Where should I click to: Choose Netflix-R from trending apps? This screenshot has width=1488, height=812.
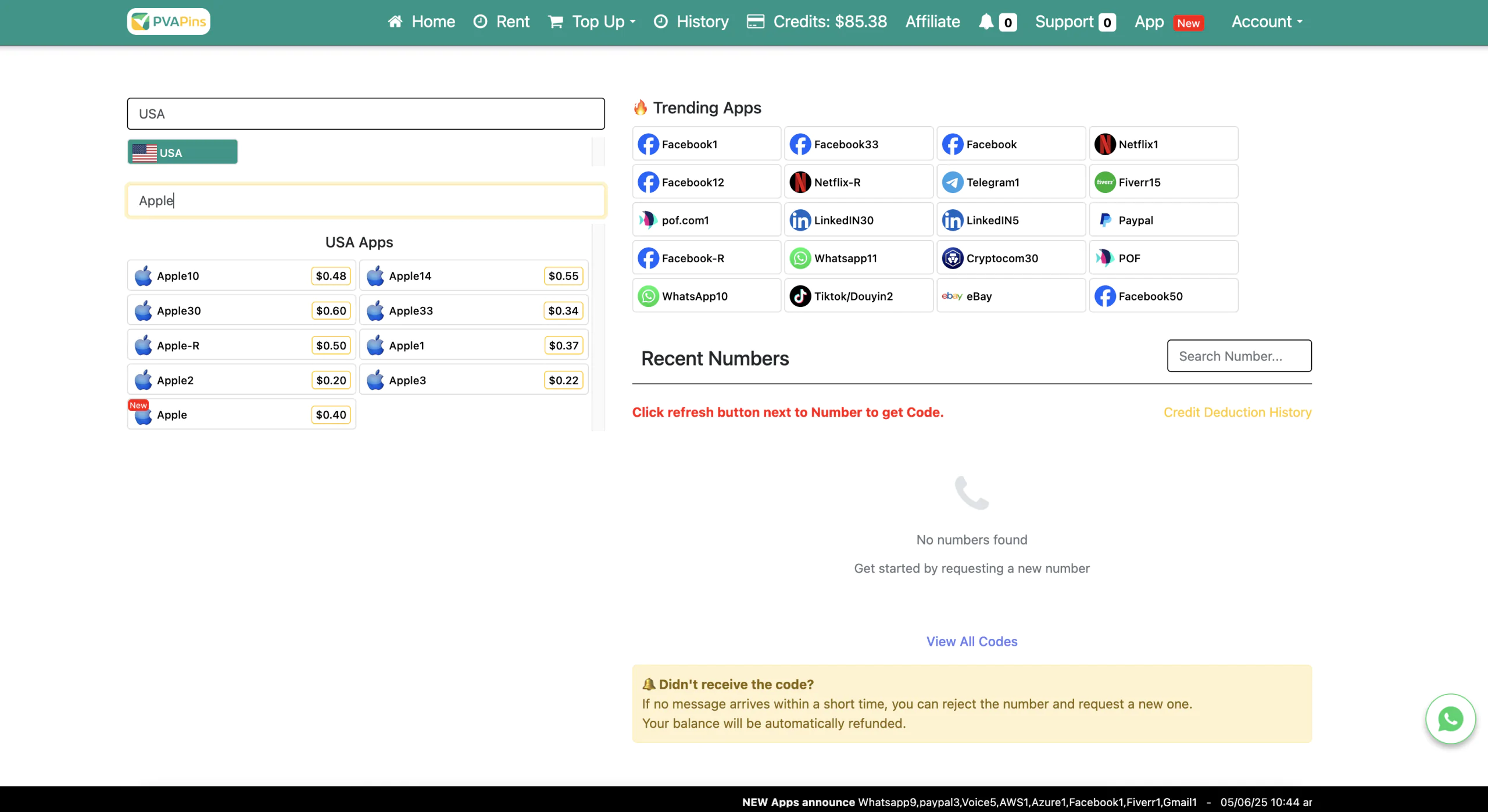point(859,181)
